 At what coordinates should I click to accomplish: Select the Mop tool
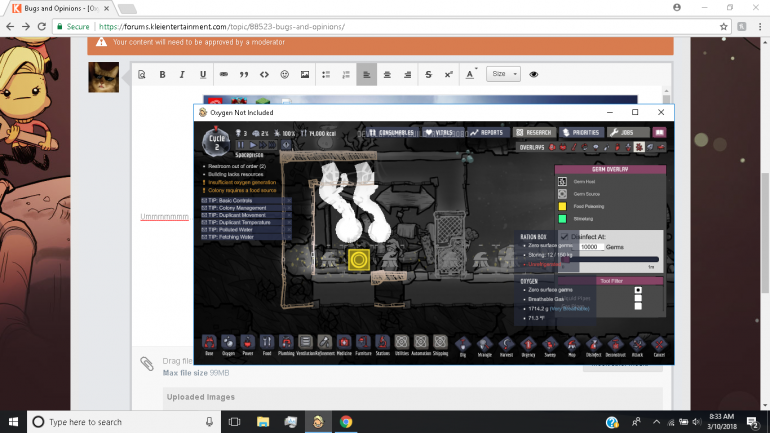572,347
